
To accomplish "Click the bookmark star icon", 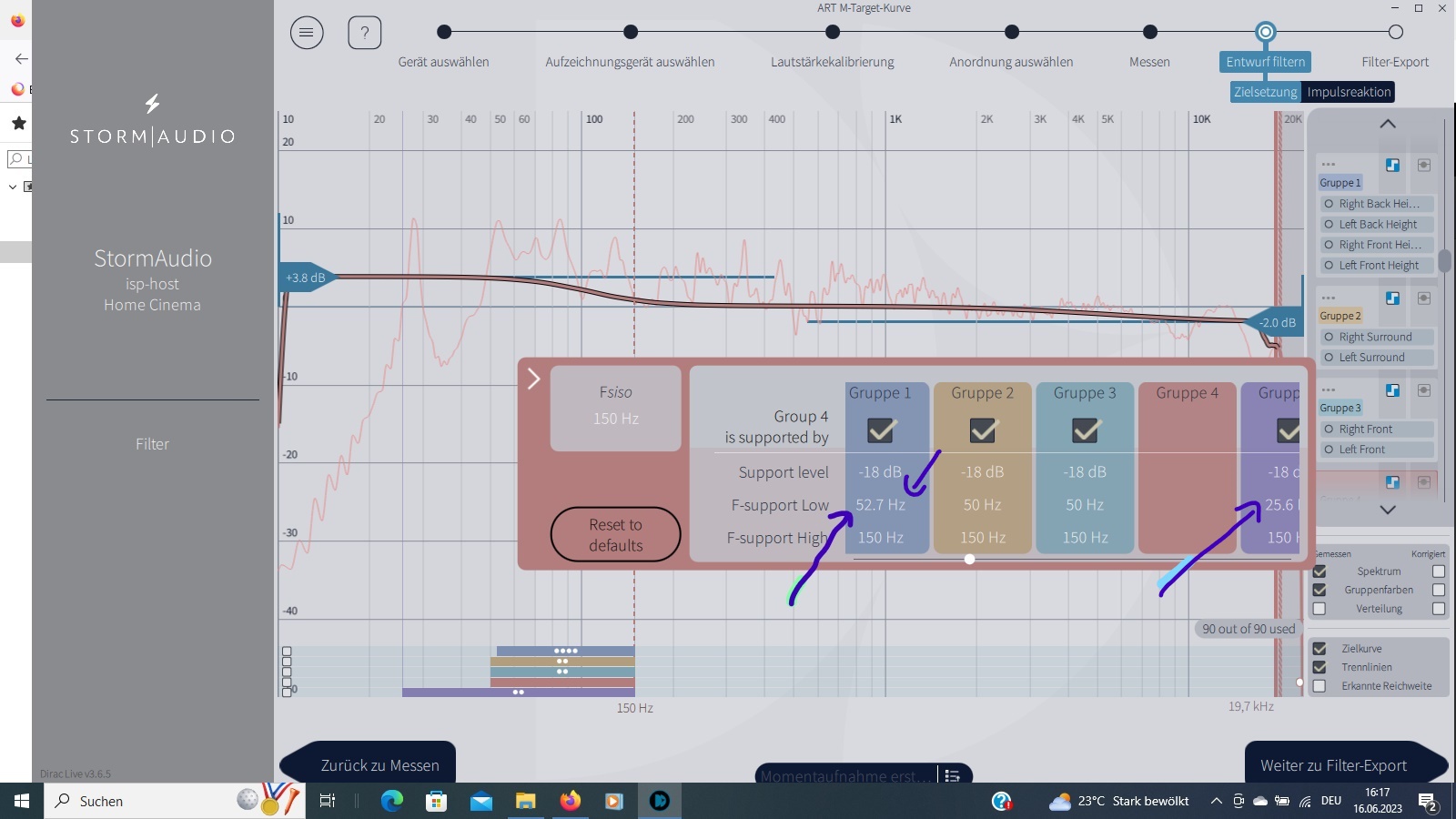I will point(18,123).
